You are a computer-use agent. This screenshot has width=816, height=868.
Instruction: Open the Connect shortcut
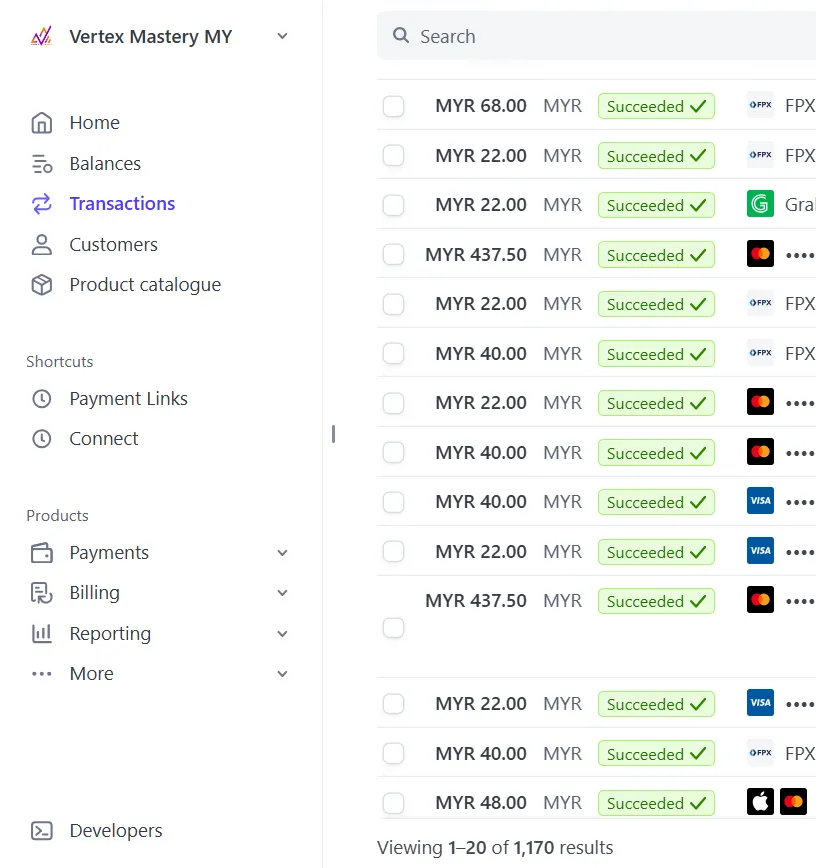103,439
